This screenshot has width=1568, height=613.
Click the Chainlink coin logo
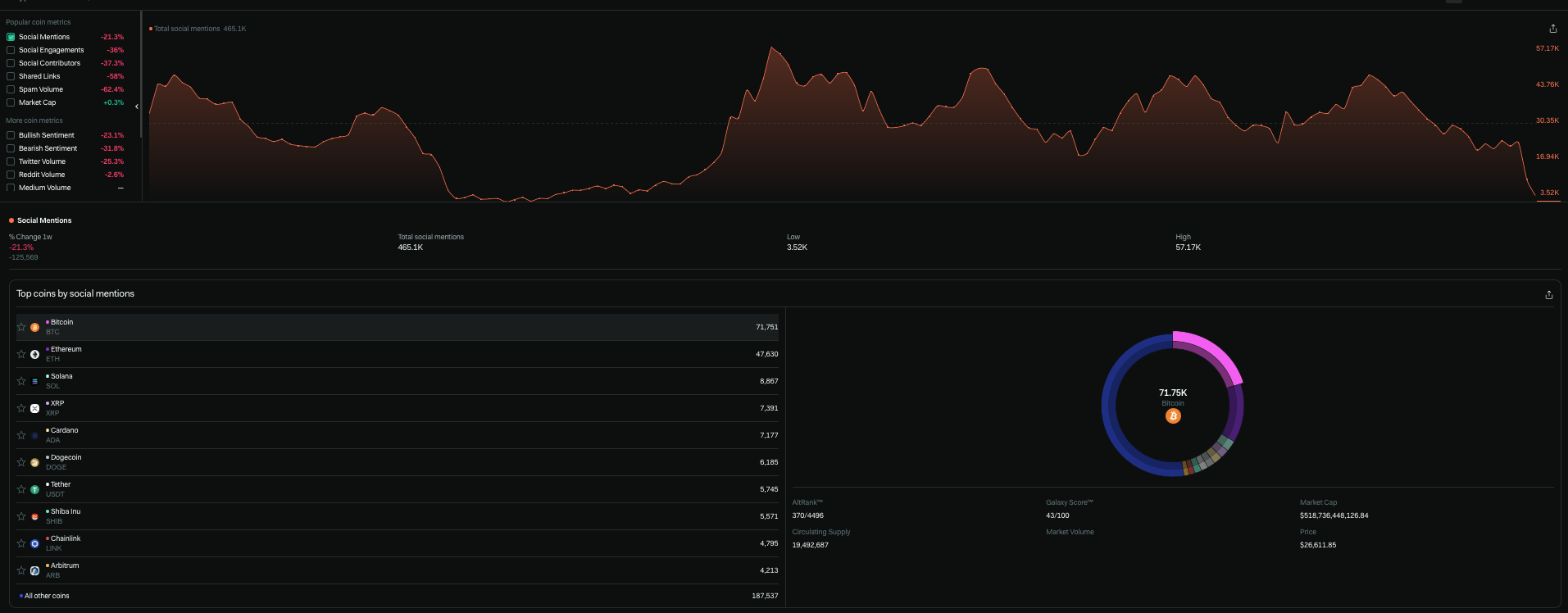coord(34,543)
